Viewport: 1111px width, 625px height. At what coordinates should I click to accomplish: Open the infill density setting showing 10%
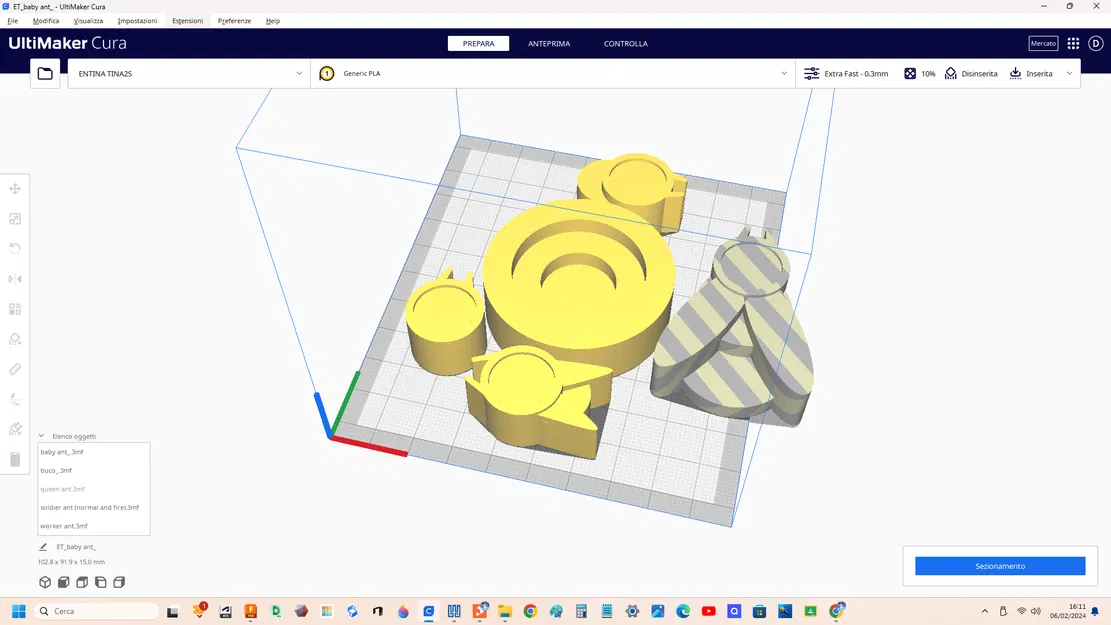point(919,73)
